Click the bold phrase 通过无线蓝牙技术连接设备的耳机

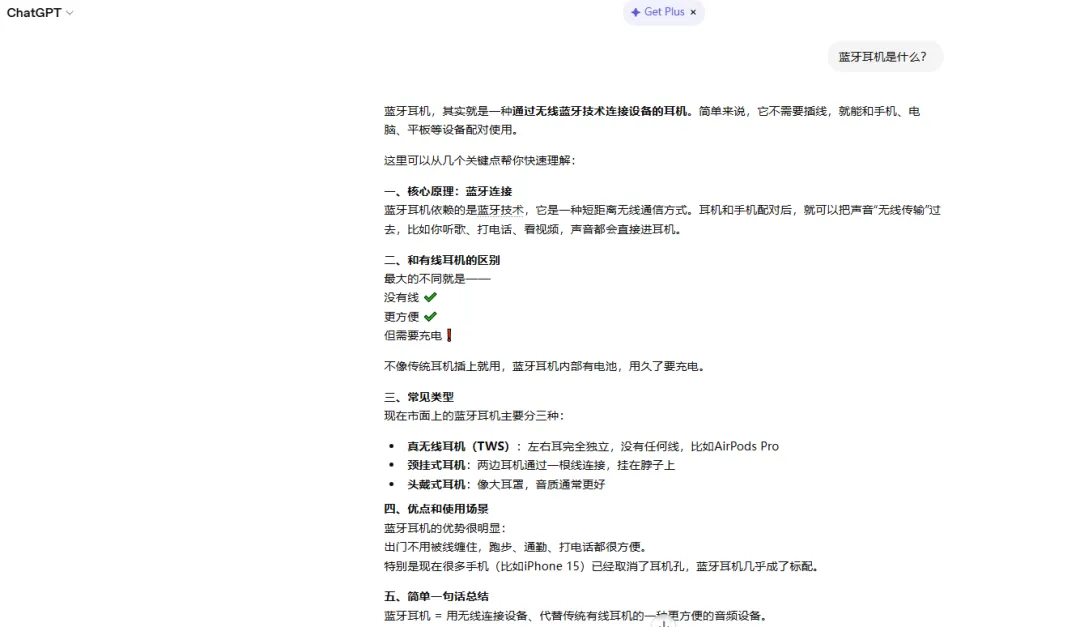[599, 111]
